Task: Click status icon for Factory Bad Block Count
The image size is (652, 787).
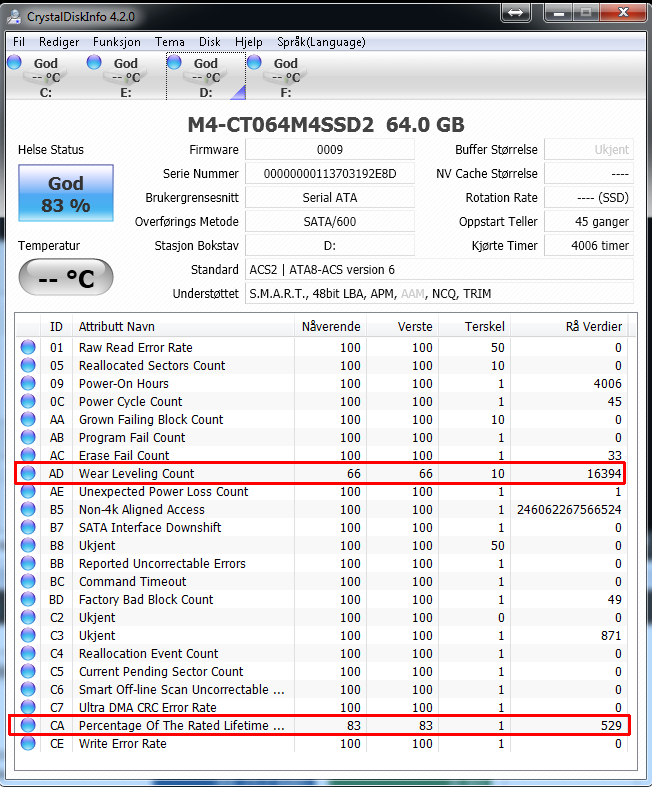Action: (28, 600)
